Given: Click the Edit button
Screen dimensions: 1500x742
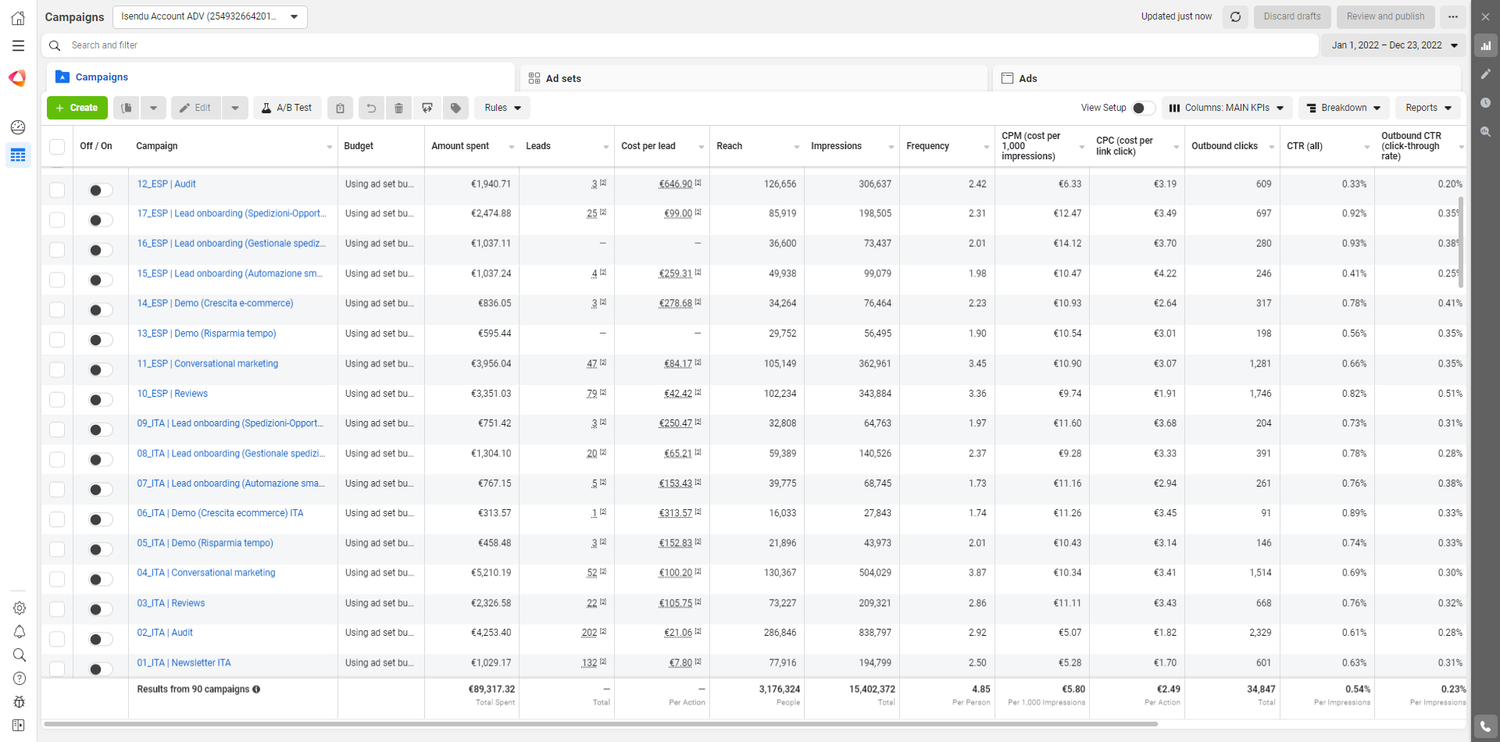Looking at the screenshot, I should [x=196, y=108].
